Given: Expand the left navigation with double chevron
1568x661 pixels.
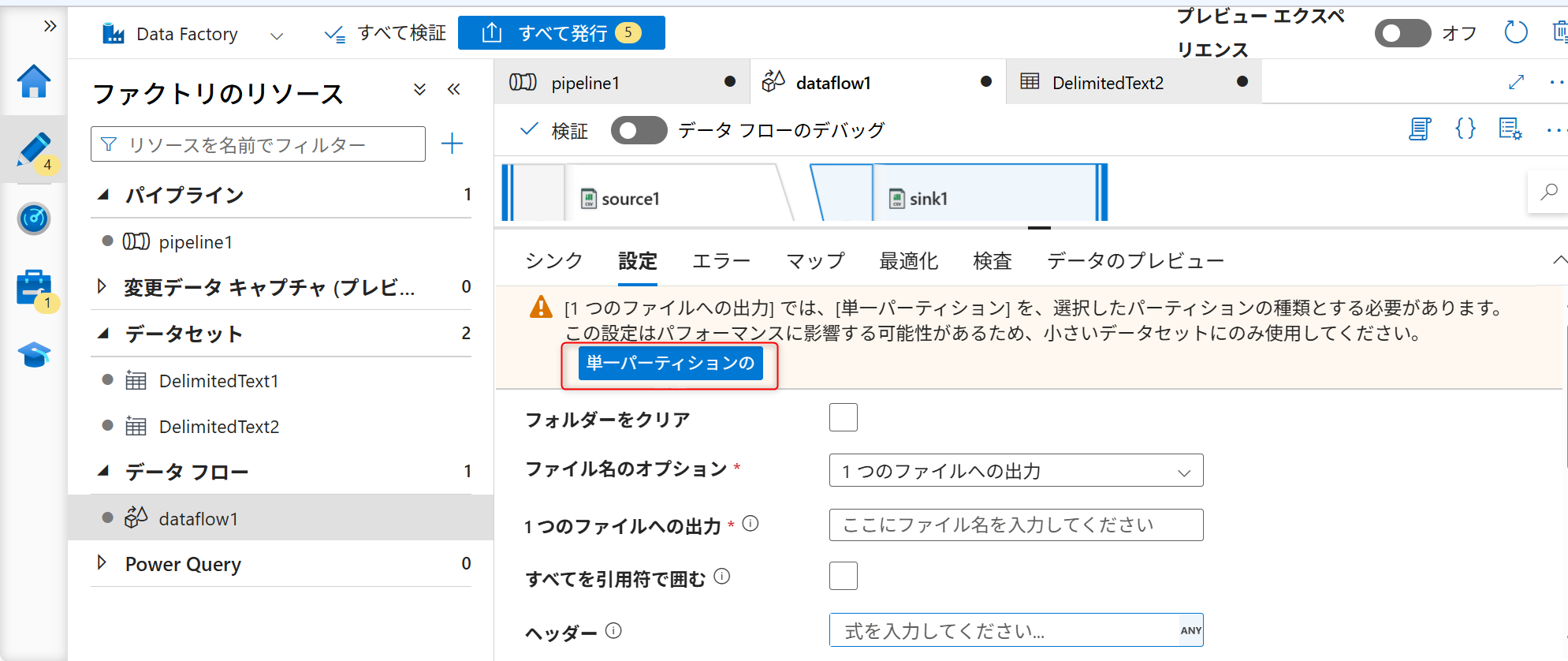Looking at the screenshot, I should click(x=50, y=26).
